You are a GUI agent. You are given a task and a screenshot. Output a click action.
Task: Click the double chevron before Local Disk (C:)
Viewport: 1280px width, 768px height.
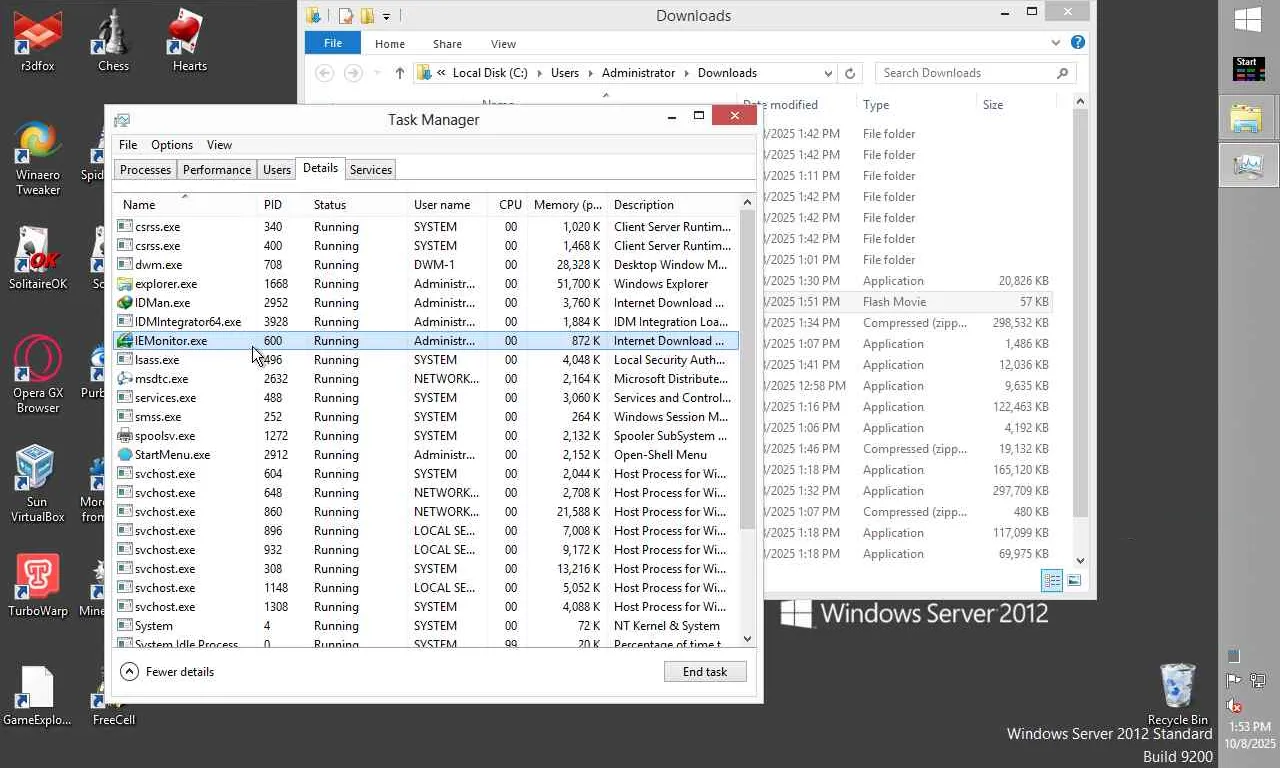pyautogui.click(x=441, y=73)
